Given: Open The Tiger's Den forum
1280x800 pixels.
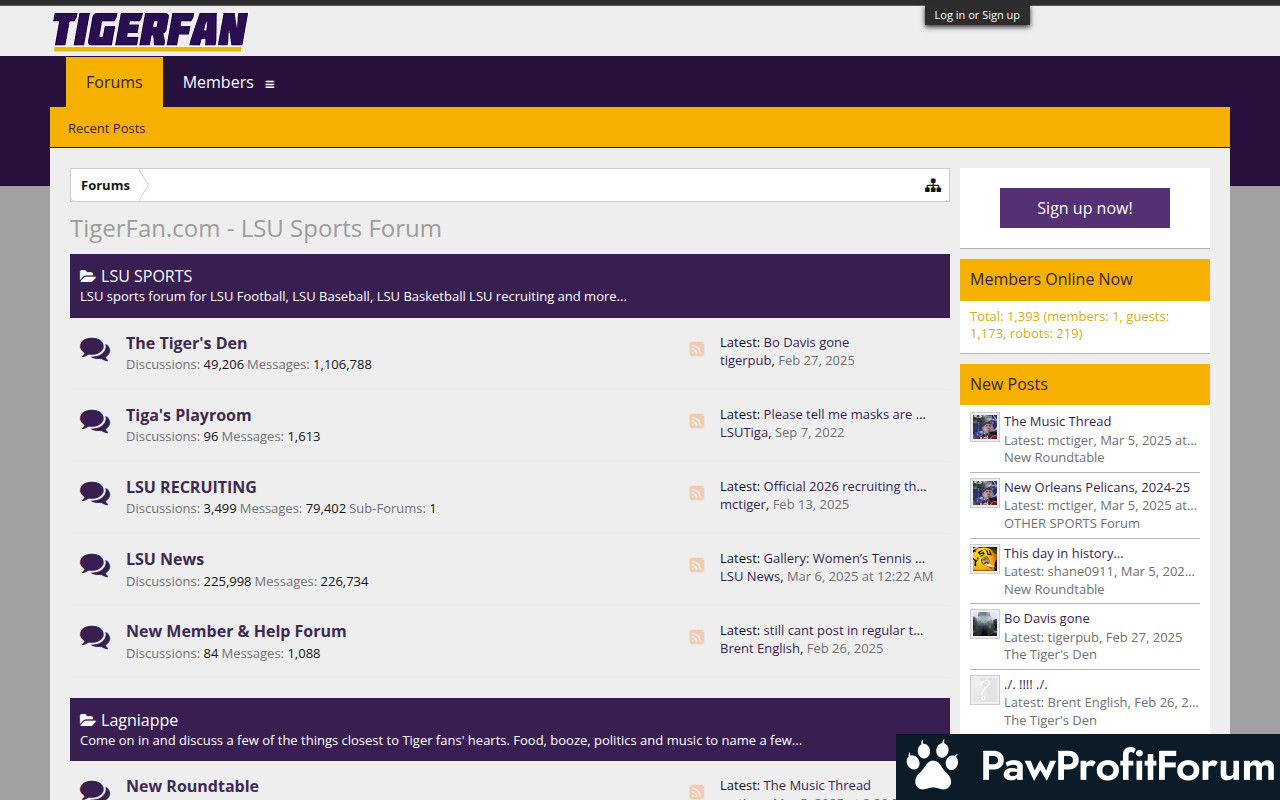Looking at the screenshot, I should 186,343.
